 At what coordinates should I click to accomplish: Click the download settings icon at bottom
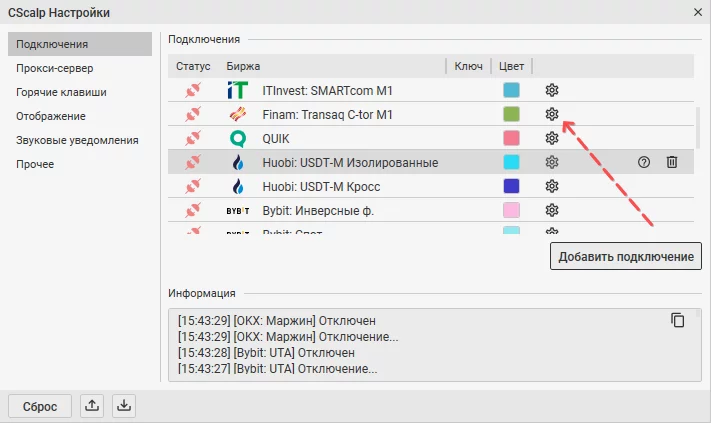pyautogui.click(x=123, y=406)
